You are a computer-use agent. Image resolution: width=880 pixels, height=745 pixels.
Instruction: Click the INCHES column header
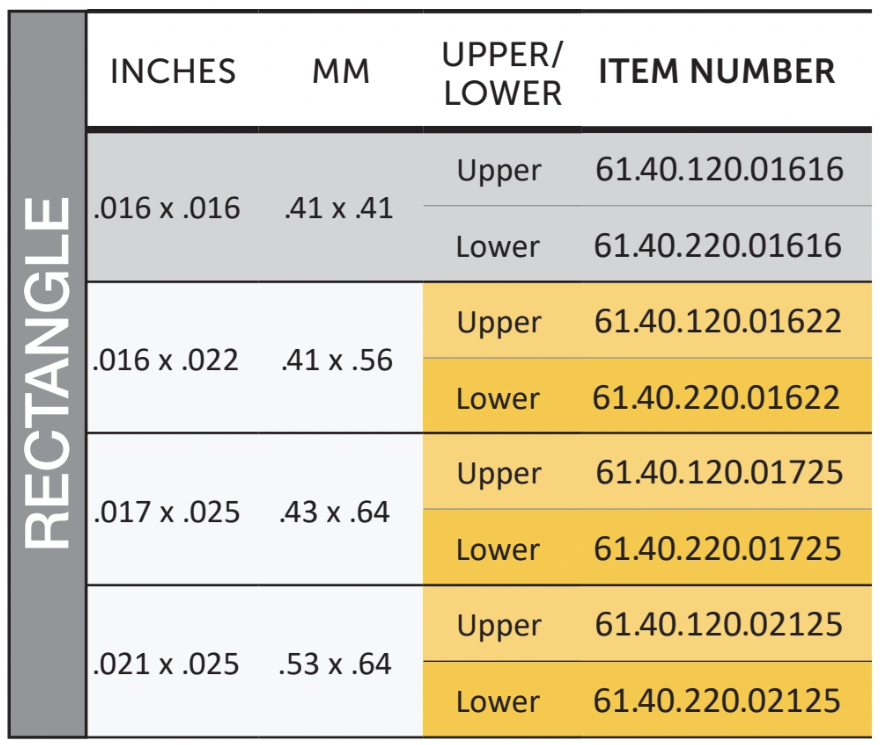click(173, 71)
